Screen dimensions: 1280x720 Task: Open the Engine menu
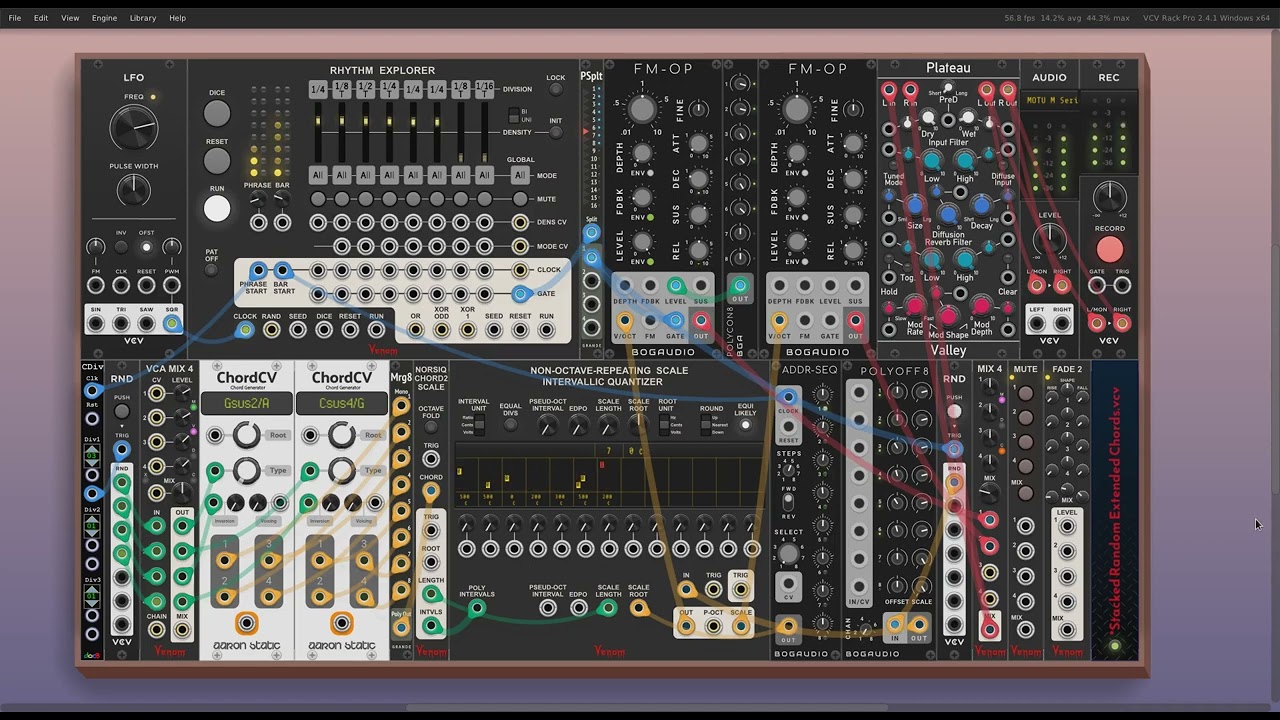tap(104, 18)
